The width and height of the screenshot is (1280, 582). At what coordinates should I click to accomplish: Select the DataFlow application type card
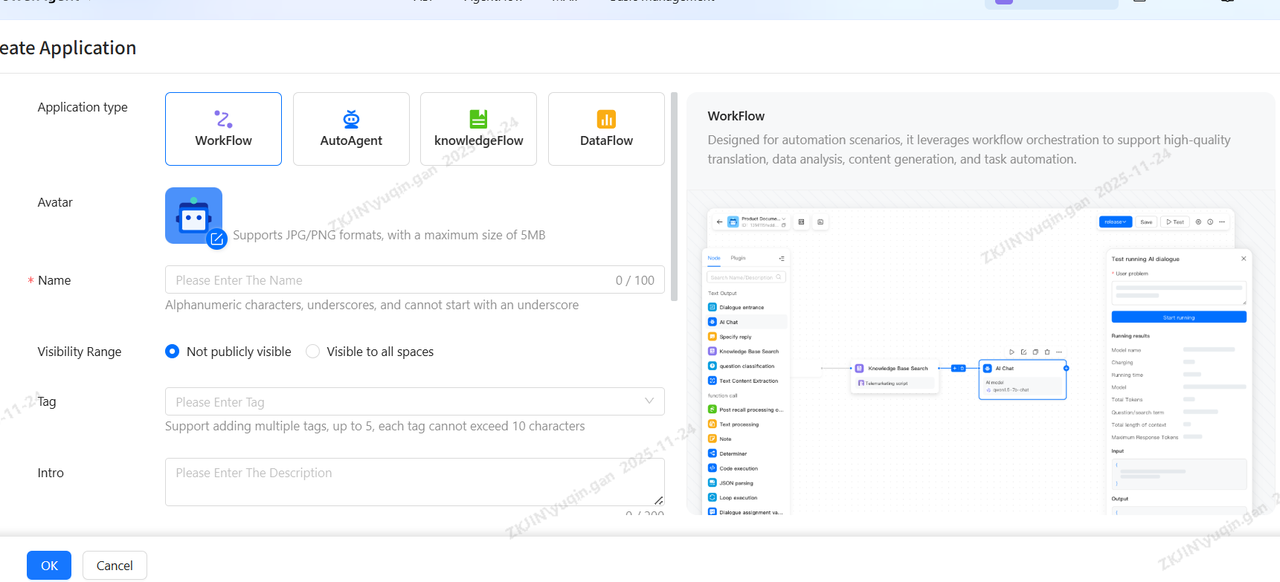(606, 129)
